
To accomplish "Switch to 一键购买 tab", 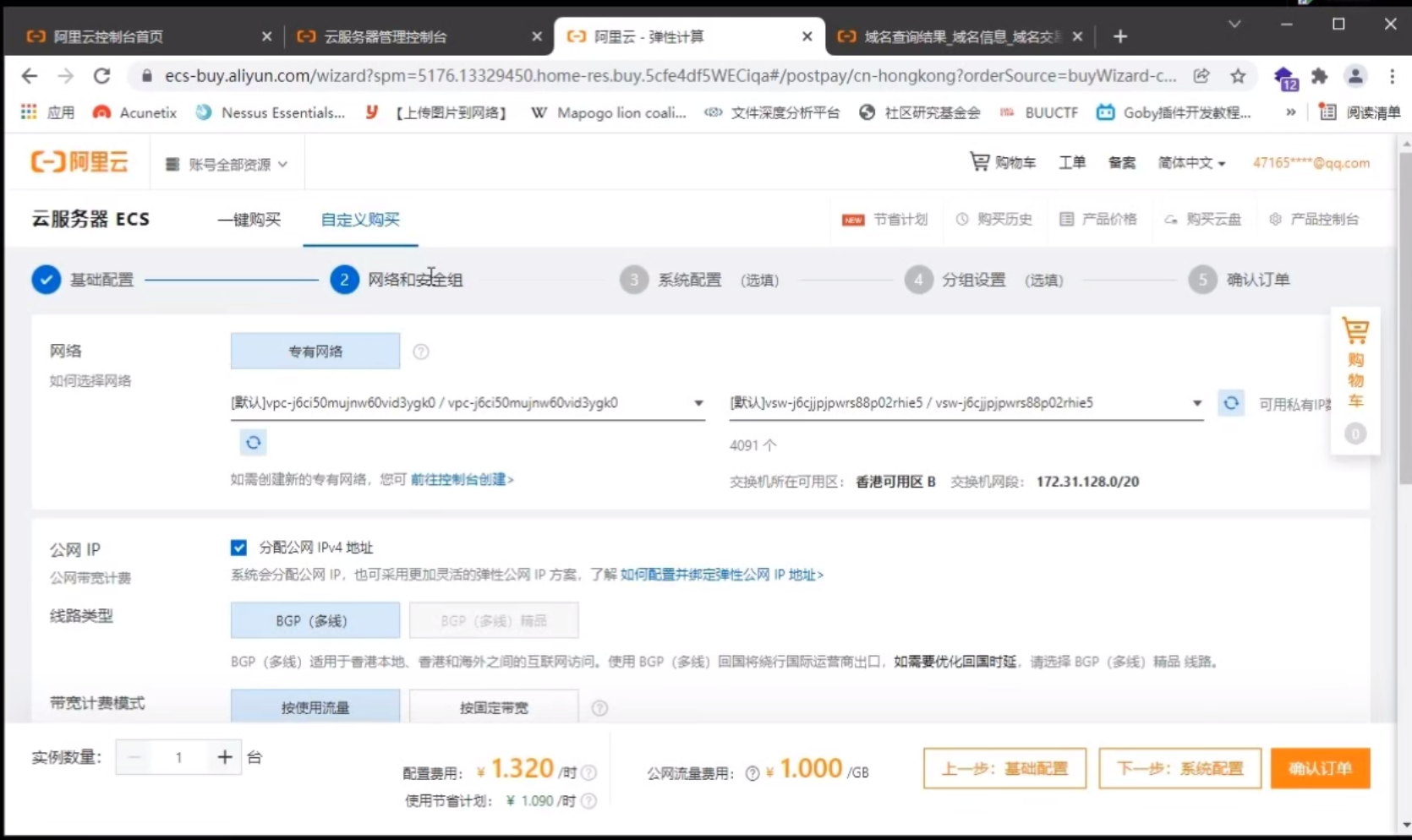I will (249, 220).
